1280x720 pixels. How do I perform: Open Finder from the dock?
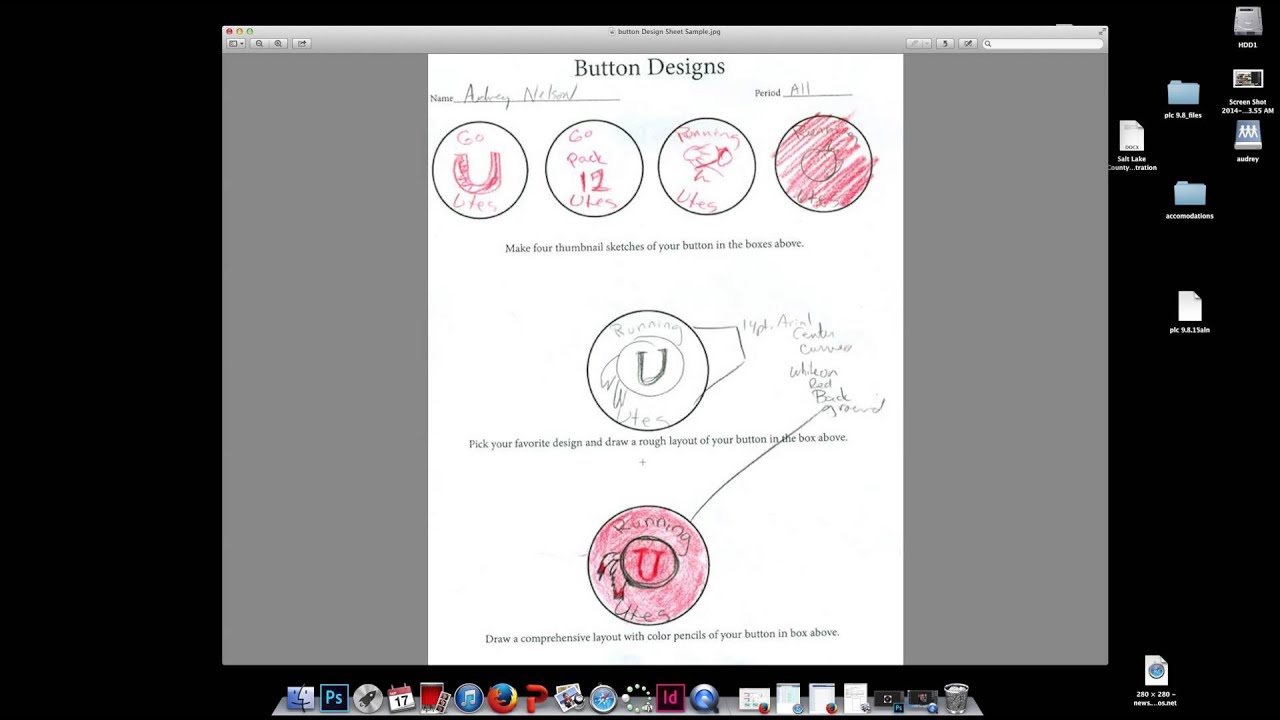click(301, 698)
